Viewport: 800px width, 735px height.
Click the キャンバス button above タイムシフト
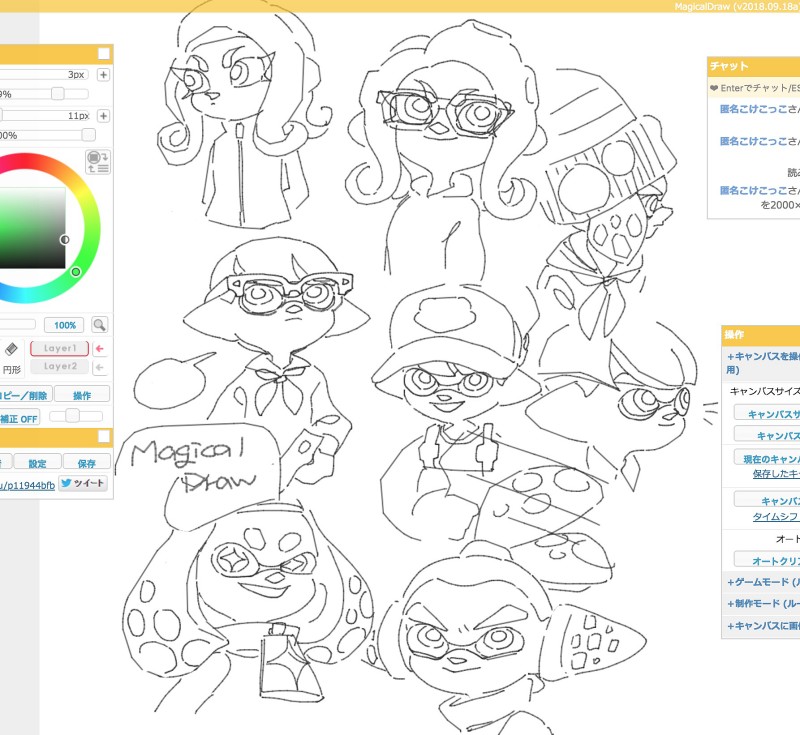pos(767,500)
